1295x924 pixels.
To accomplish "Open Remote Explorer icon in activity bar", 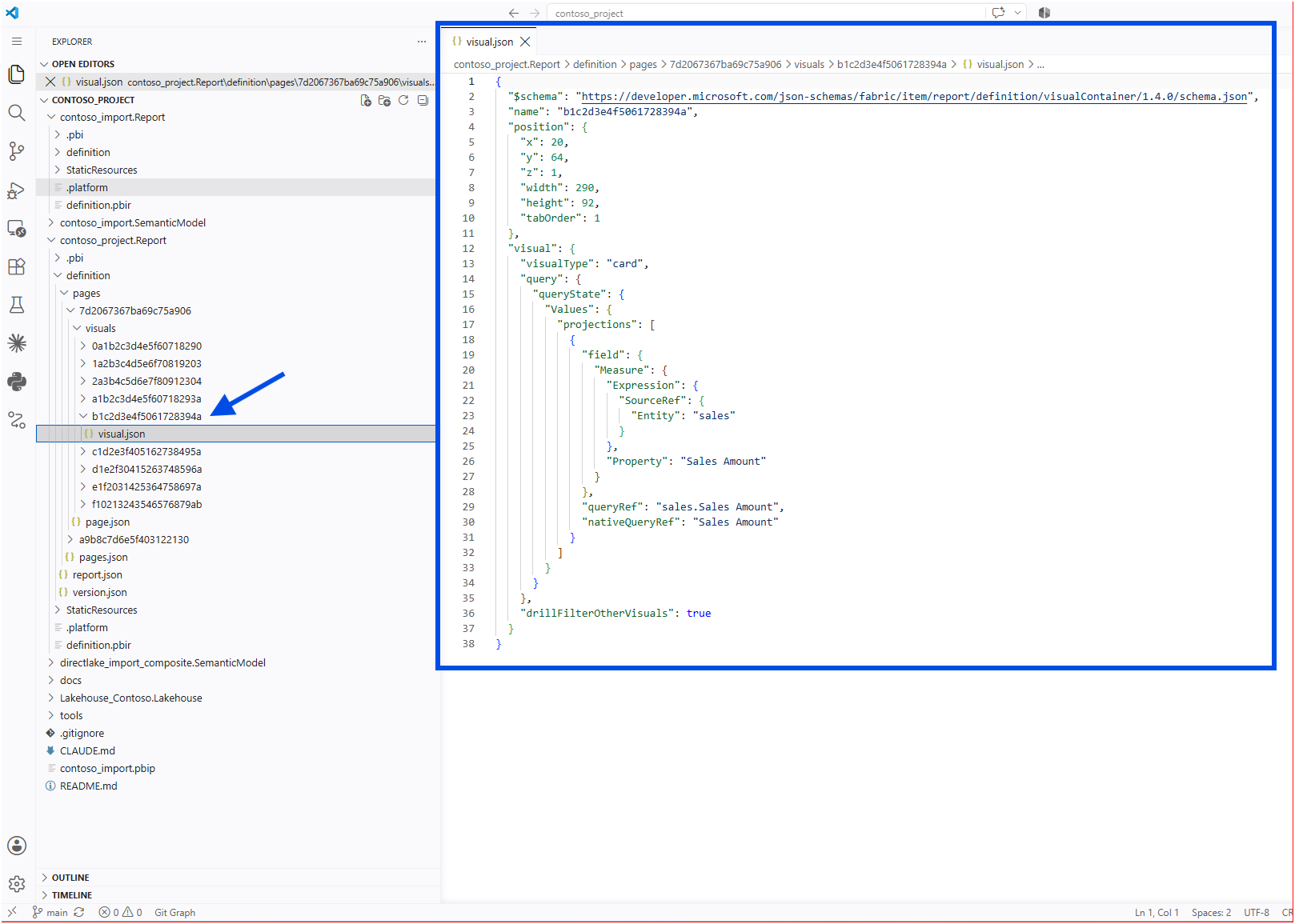I will (17, 228).
